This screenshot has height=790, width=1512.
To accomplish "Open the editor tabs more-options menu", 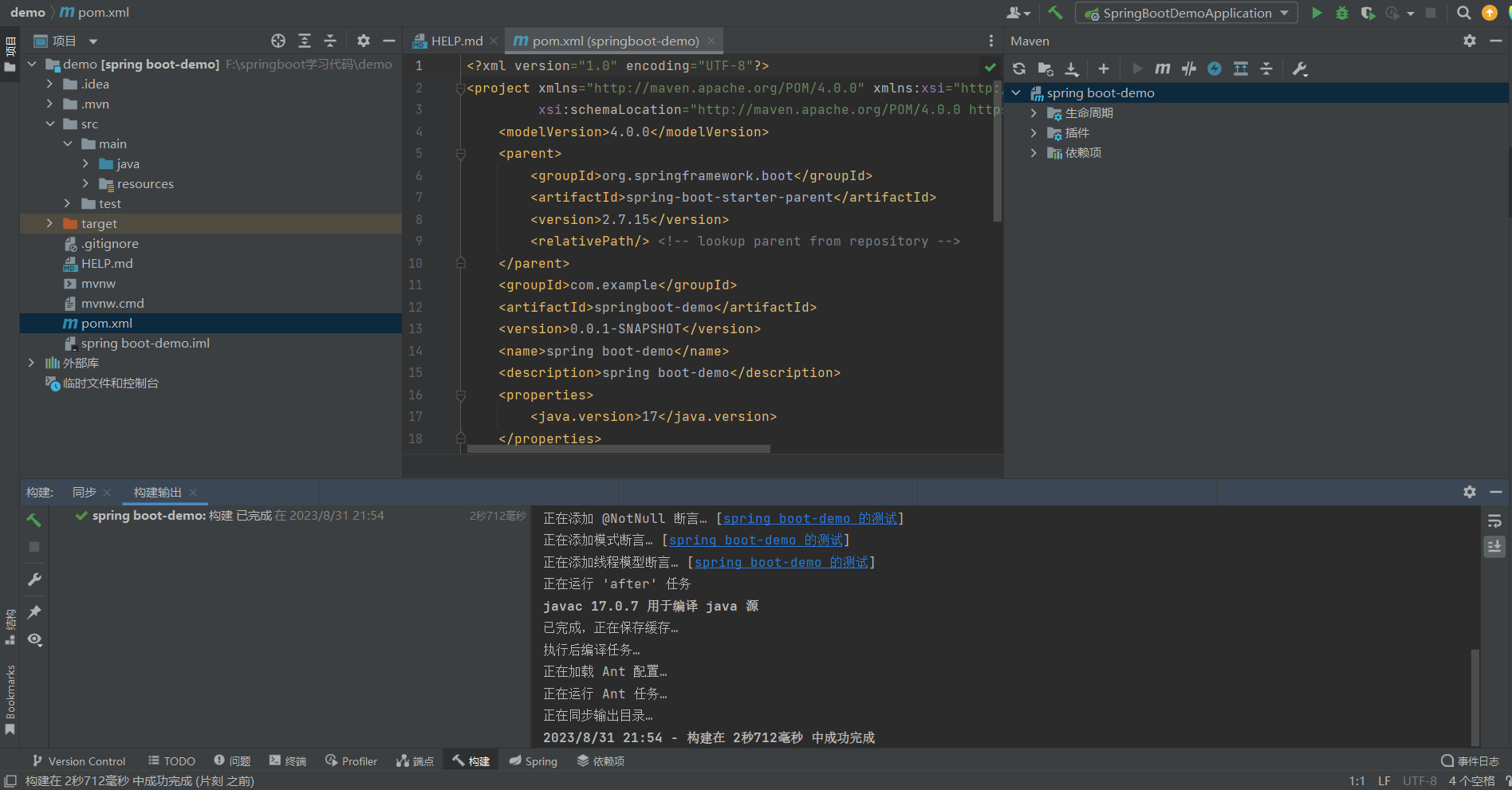I will pyautogui.click(x=990, y=41).
